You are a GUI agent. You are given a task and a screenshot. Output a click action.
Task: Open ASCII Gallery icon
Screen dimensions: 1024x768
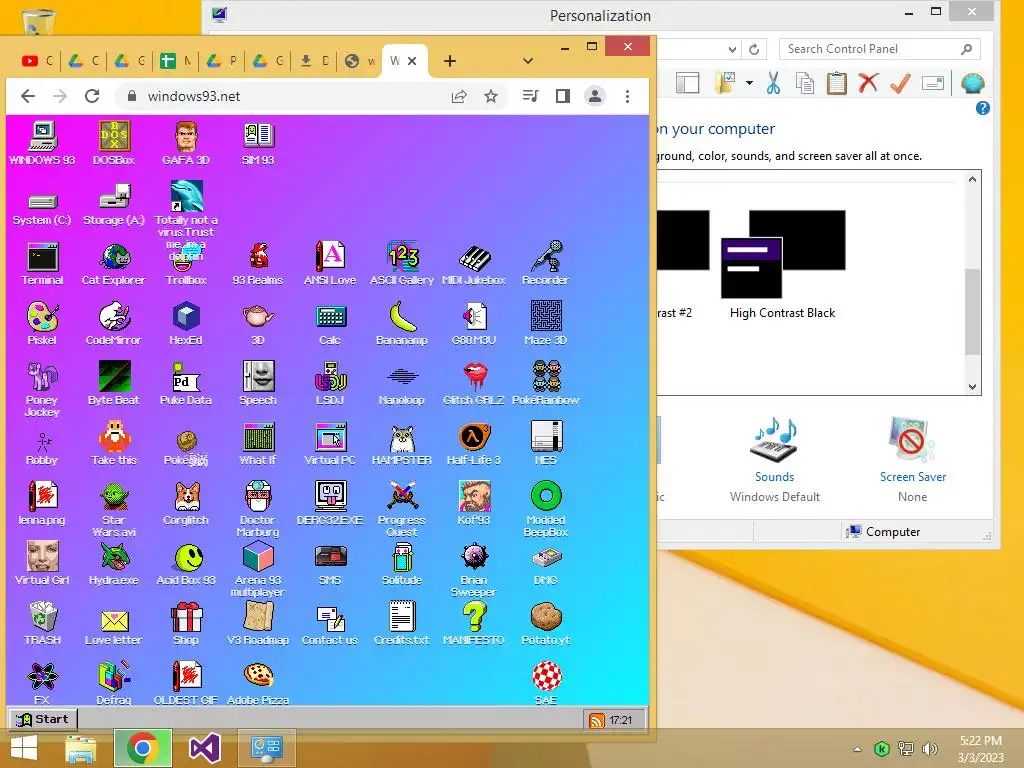(402, 264)
